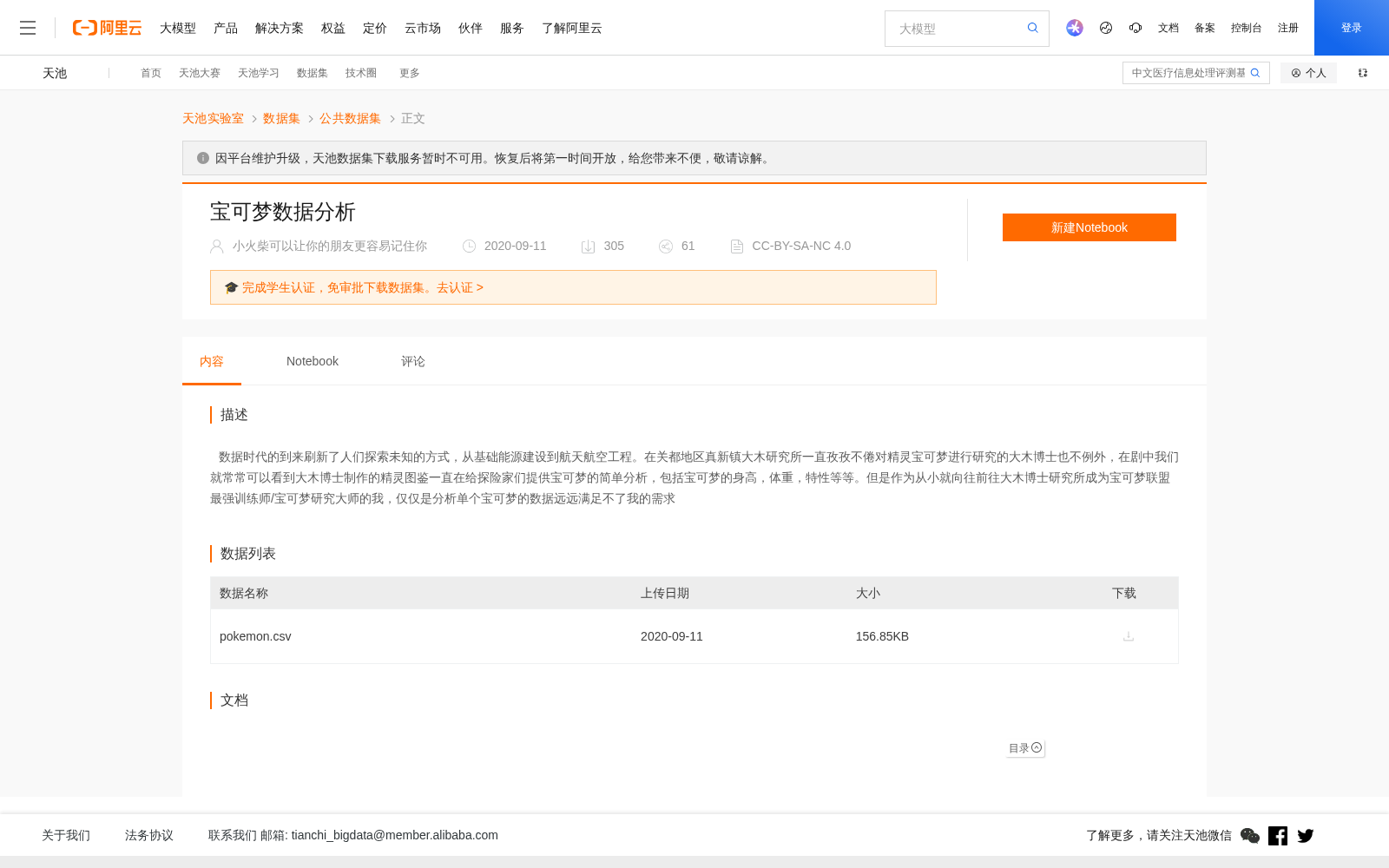Open 技术圈 in Tianchi nav
The image size is (1389, 868).
[361, 73]
